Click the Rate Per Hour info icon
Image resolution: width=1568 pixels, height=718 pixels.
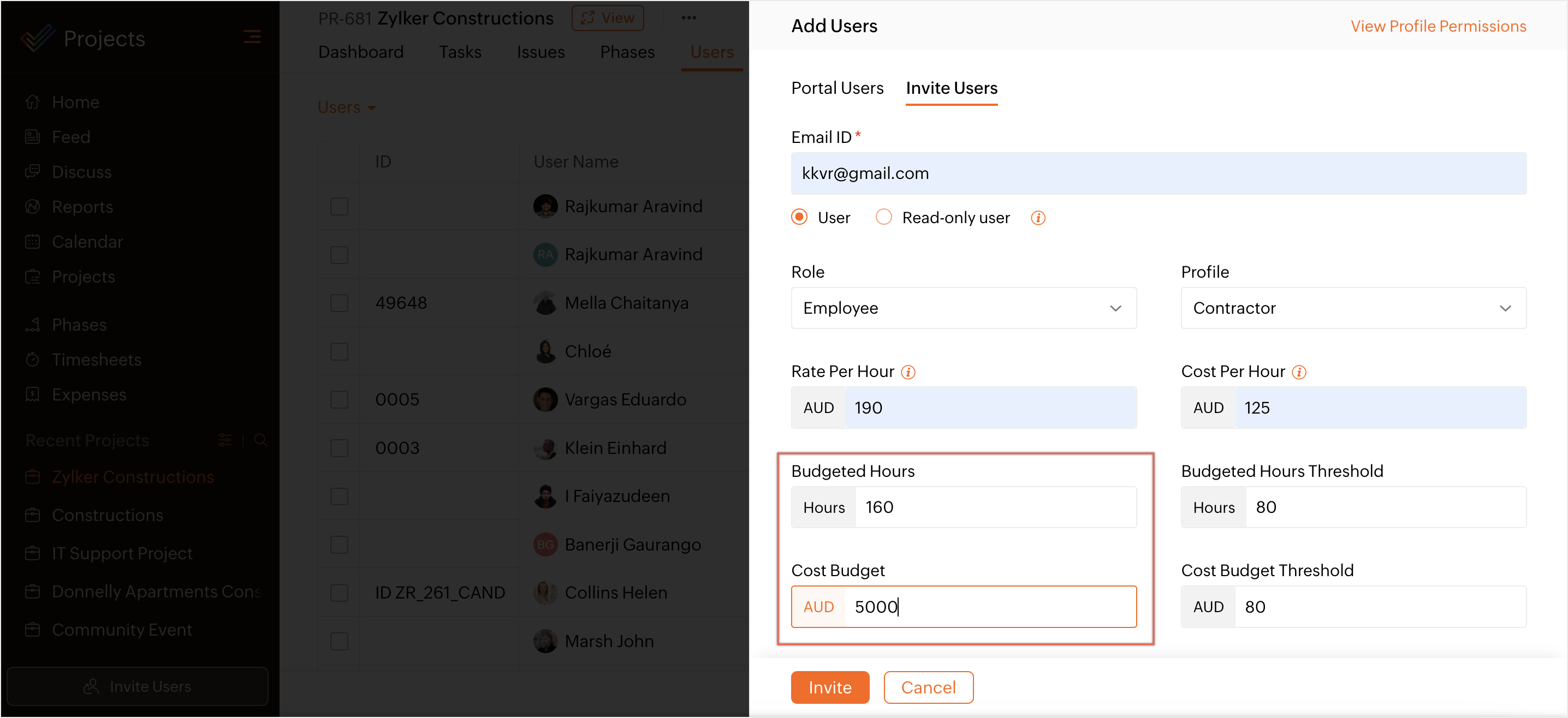908,372
